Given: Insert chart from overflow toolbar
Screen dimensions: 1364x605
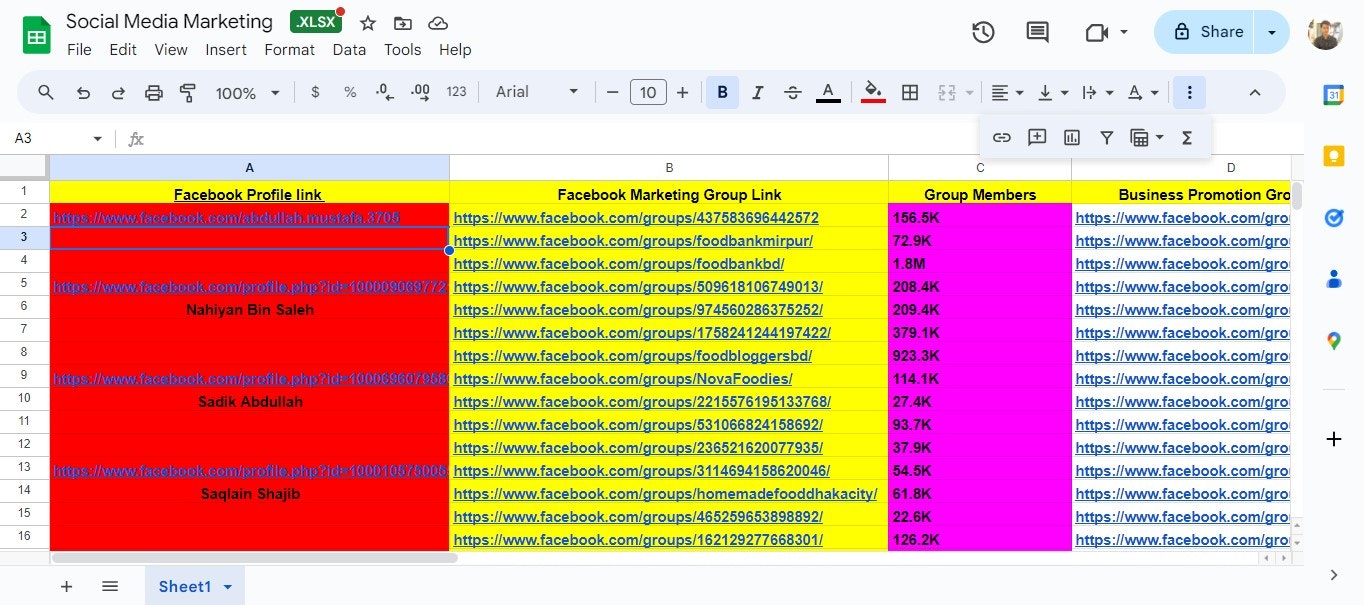Looking at the screenshot, I should (x=1072, y=138).
